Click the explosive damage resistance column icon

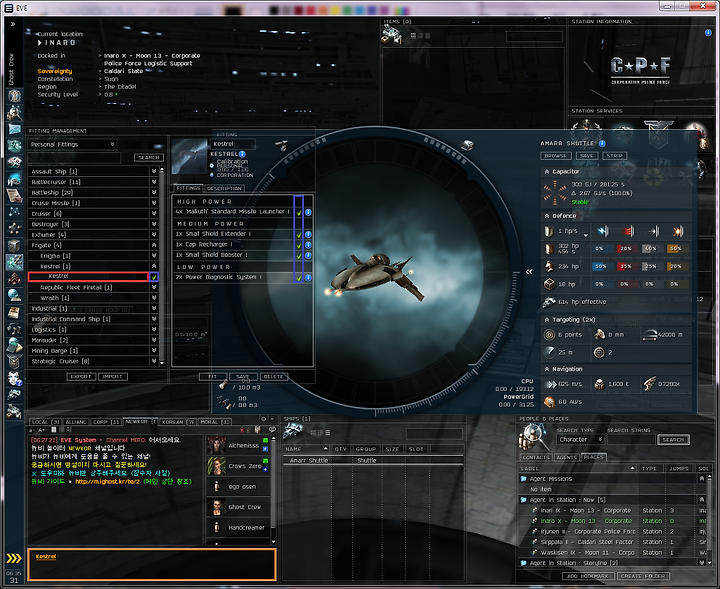[678, 231]
